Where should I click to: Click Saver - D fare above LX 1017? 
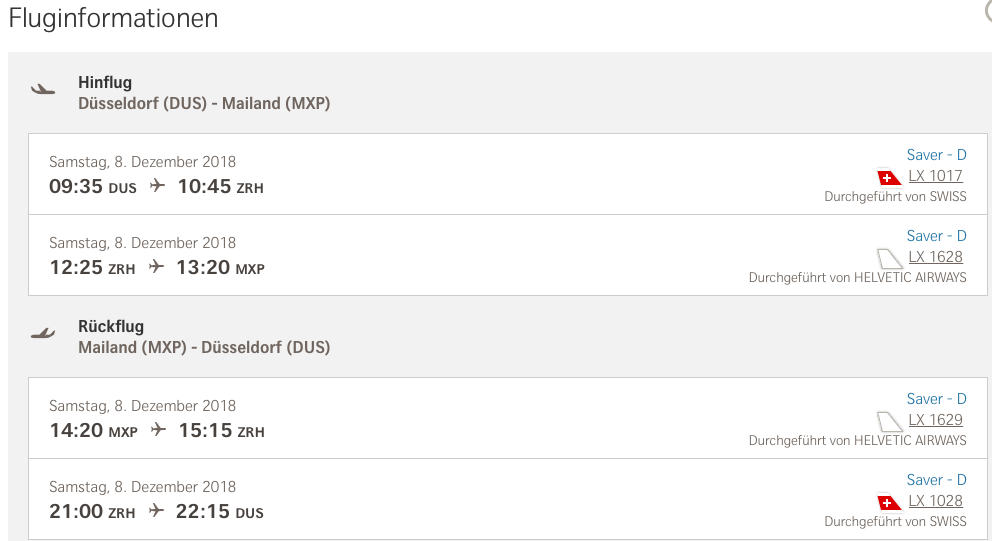pyautogui.click(x=936, y=155)
